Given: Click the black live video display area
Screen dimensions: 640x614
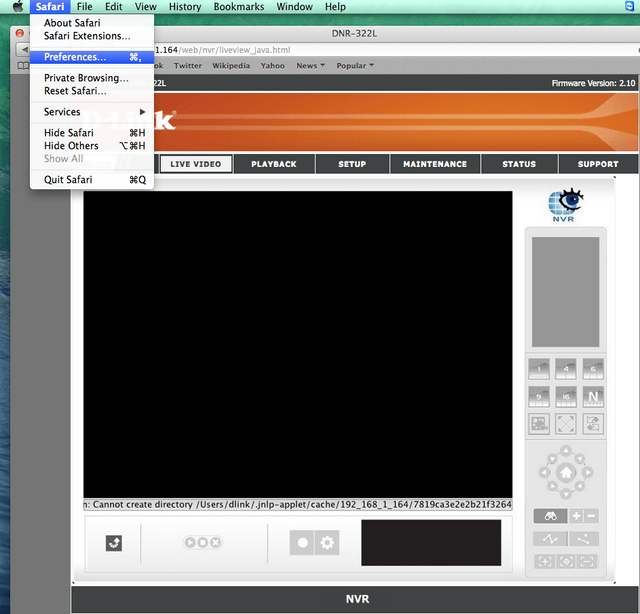Looking at the screenshot, I should 298,344.
